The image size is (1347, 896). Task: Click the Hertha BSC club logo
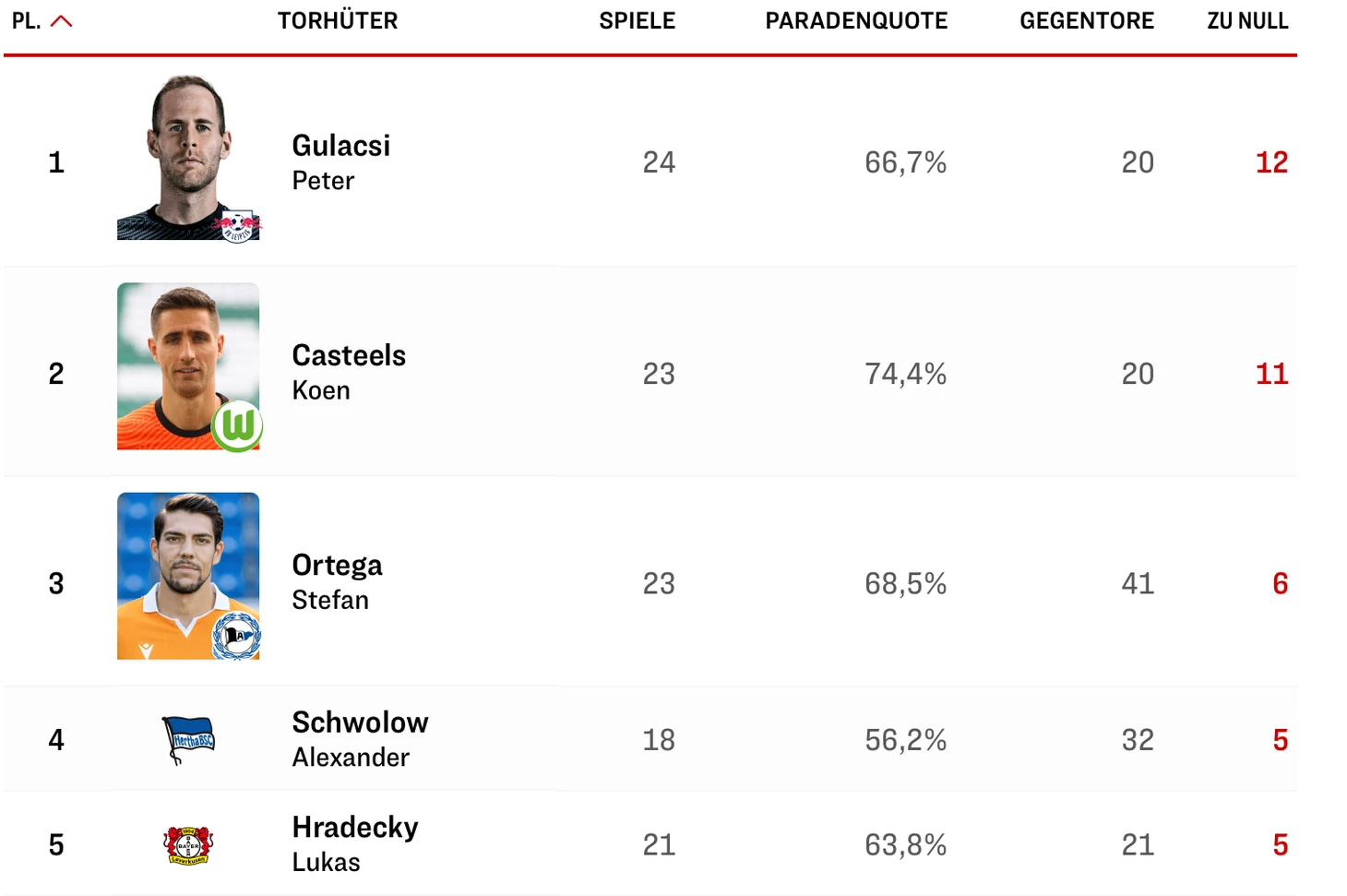pyautogui.click(x=188, y=740)
